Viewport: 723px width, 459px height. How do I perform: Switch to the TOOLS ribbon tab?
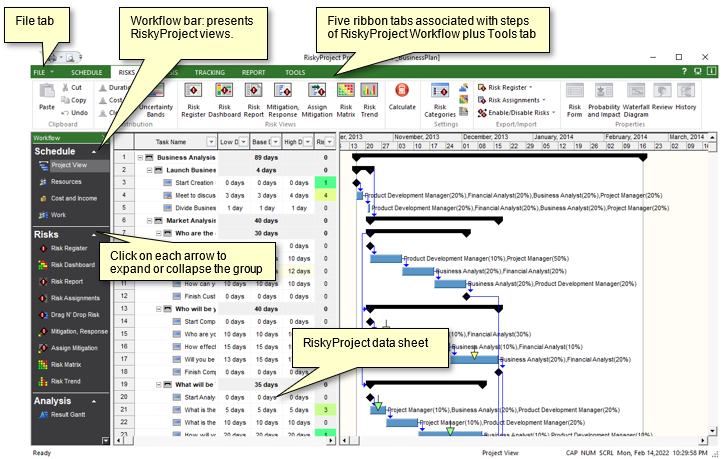(x=295, y=72)
